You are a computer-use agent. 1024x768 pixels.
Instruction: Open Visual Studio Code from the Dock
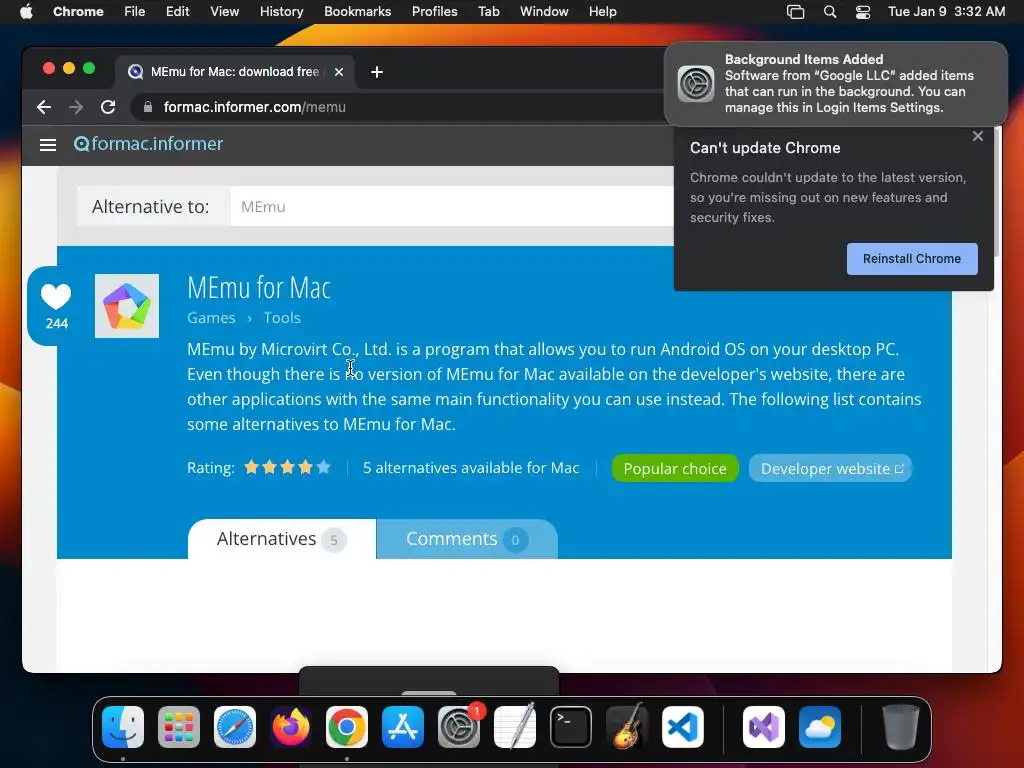point(682,727)
